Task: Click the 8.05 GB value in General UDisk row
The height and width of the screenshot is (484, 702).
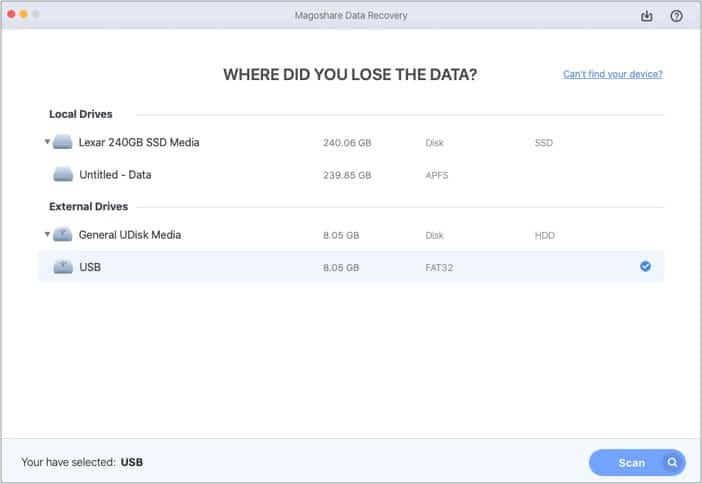Action: (x=341, y=236)
